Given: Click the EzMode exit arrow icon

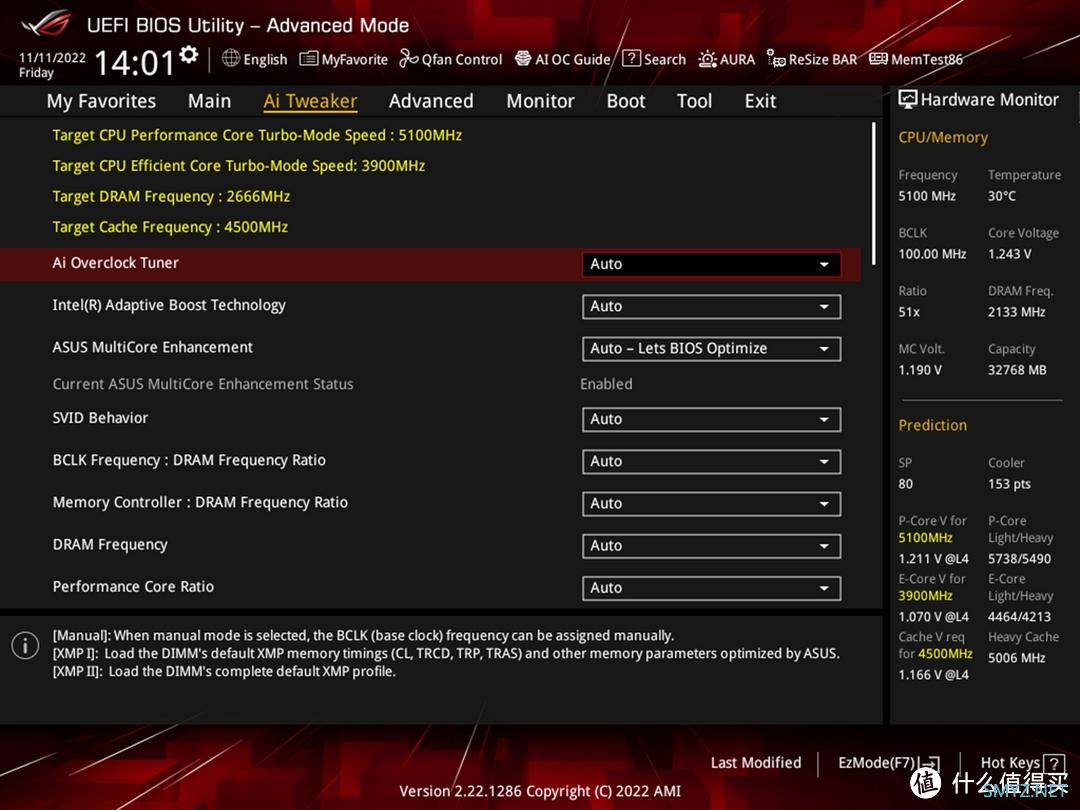Looking at the screenshot, I should [x=929, y=763].
